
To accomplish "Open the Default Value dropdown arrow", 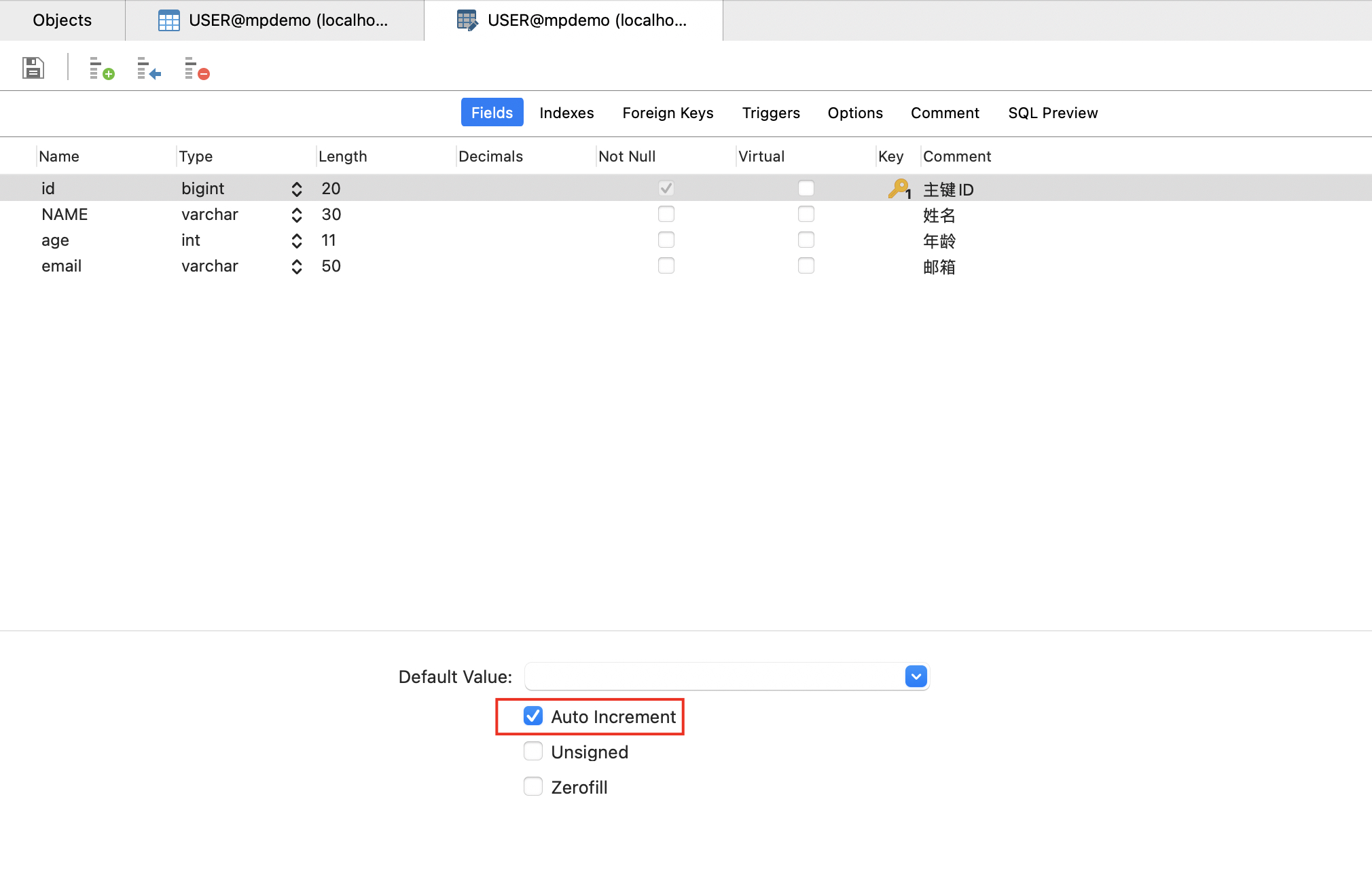I will [916, 676].
